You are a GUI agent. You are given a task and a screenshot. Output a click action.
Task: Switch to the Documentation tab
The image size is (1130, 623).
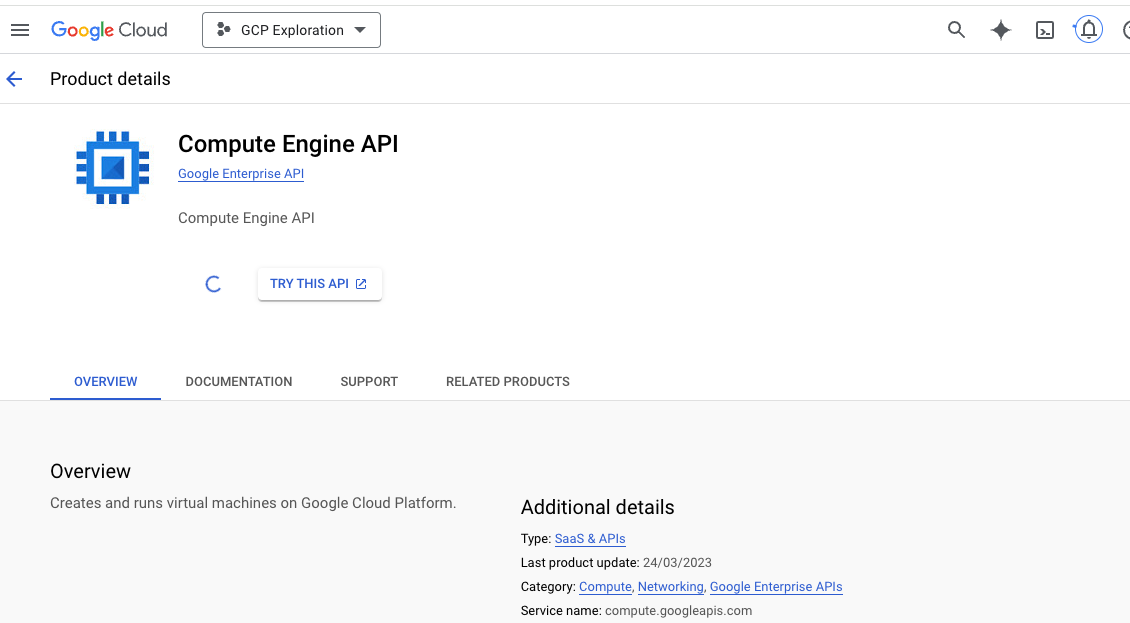pyautogui.click(x=239, y=381)
